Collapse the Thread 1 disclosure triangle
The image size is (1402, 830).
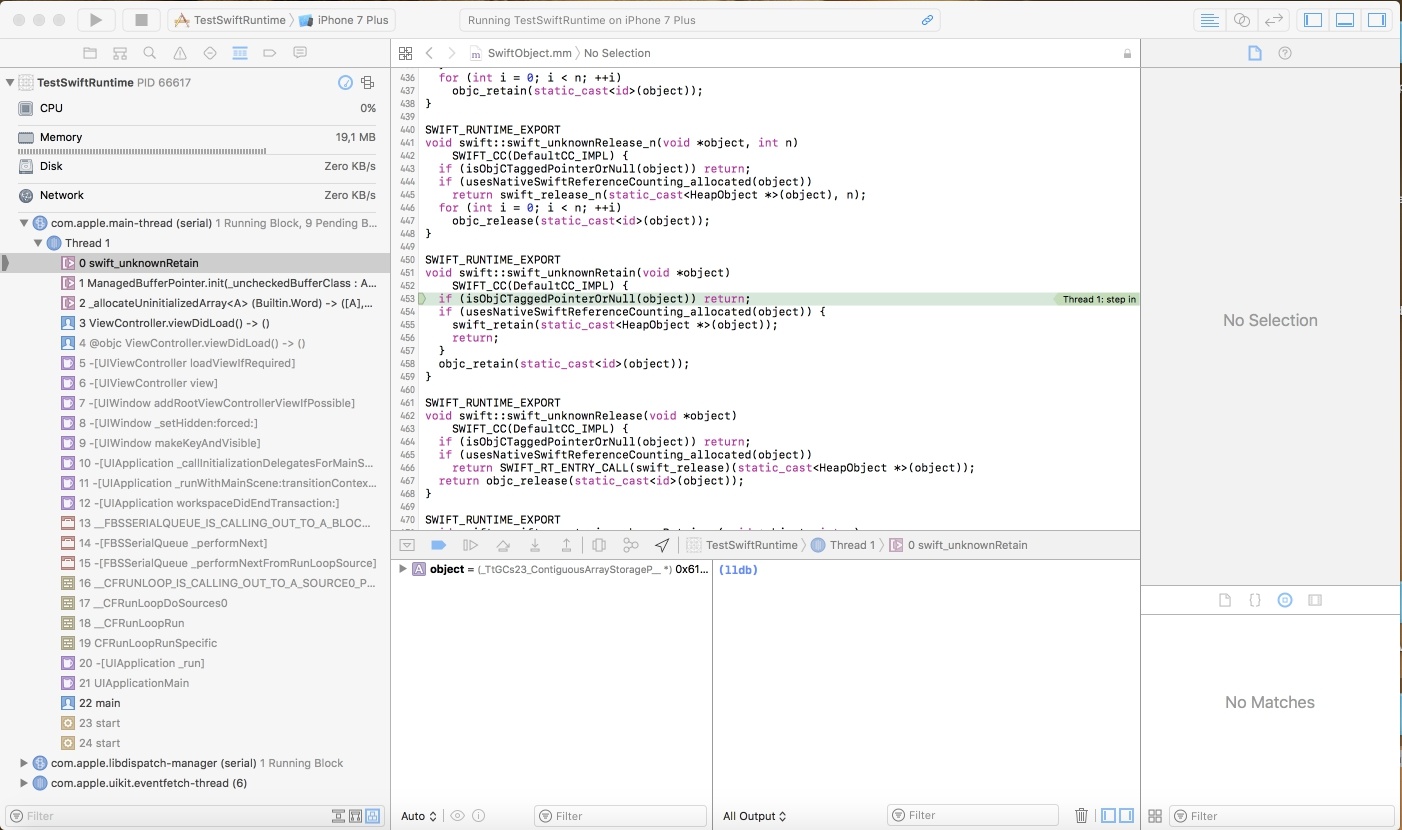click(39, 243)
